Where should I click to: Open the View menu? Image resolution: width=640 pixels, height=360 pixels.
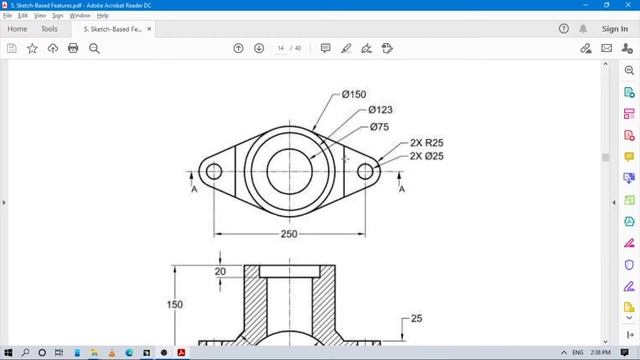click(40, 16)
